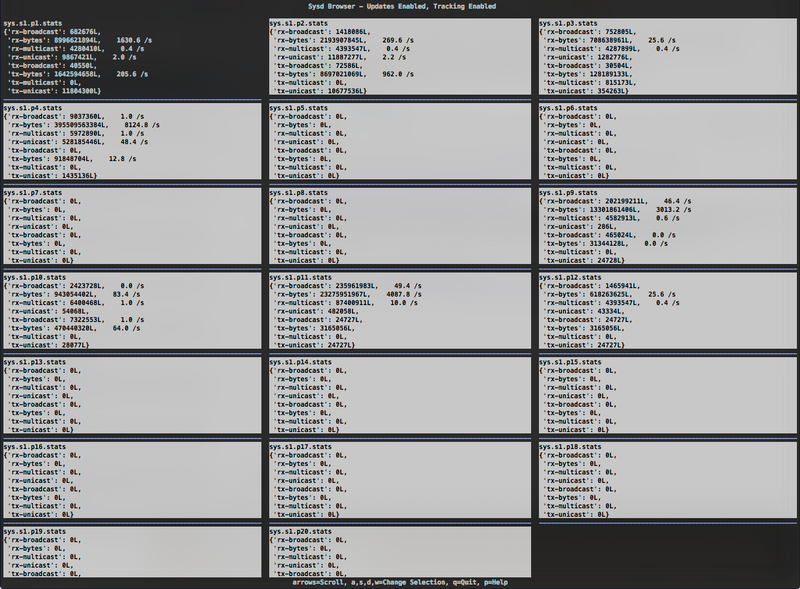Select the sys.s1.p15.stats panel title
Viewport: 800px width, 589px height.
(x=572, y=360)
